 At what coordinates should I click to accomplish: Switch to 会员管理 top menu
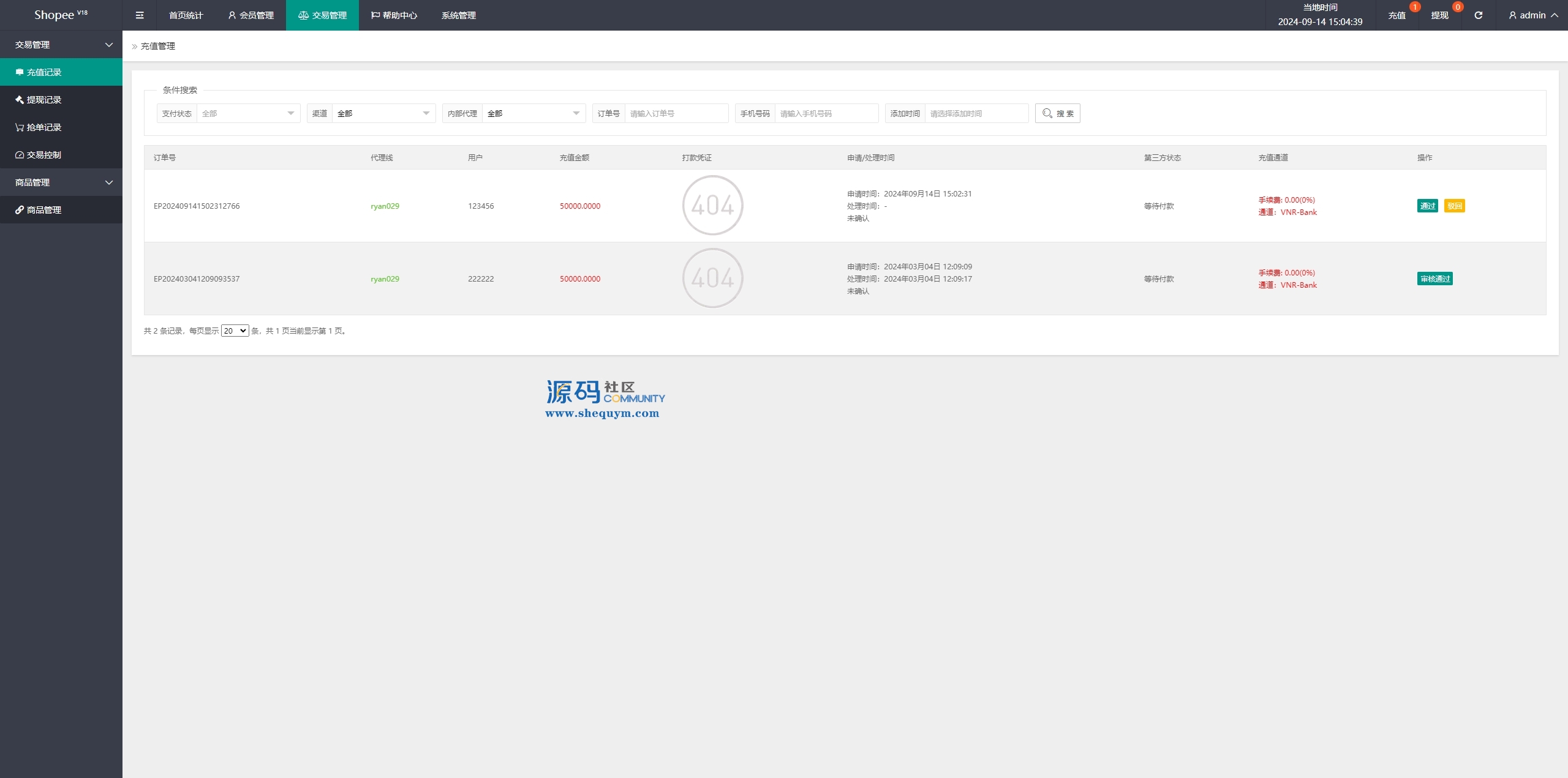pos(251,15)
